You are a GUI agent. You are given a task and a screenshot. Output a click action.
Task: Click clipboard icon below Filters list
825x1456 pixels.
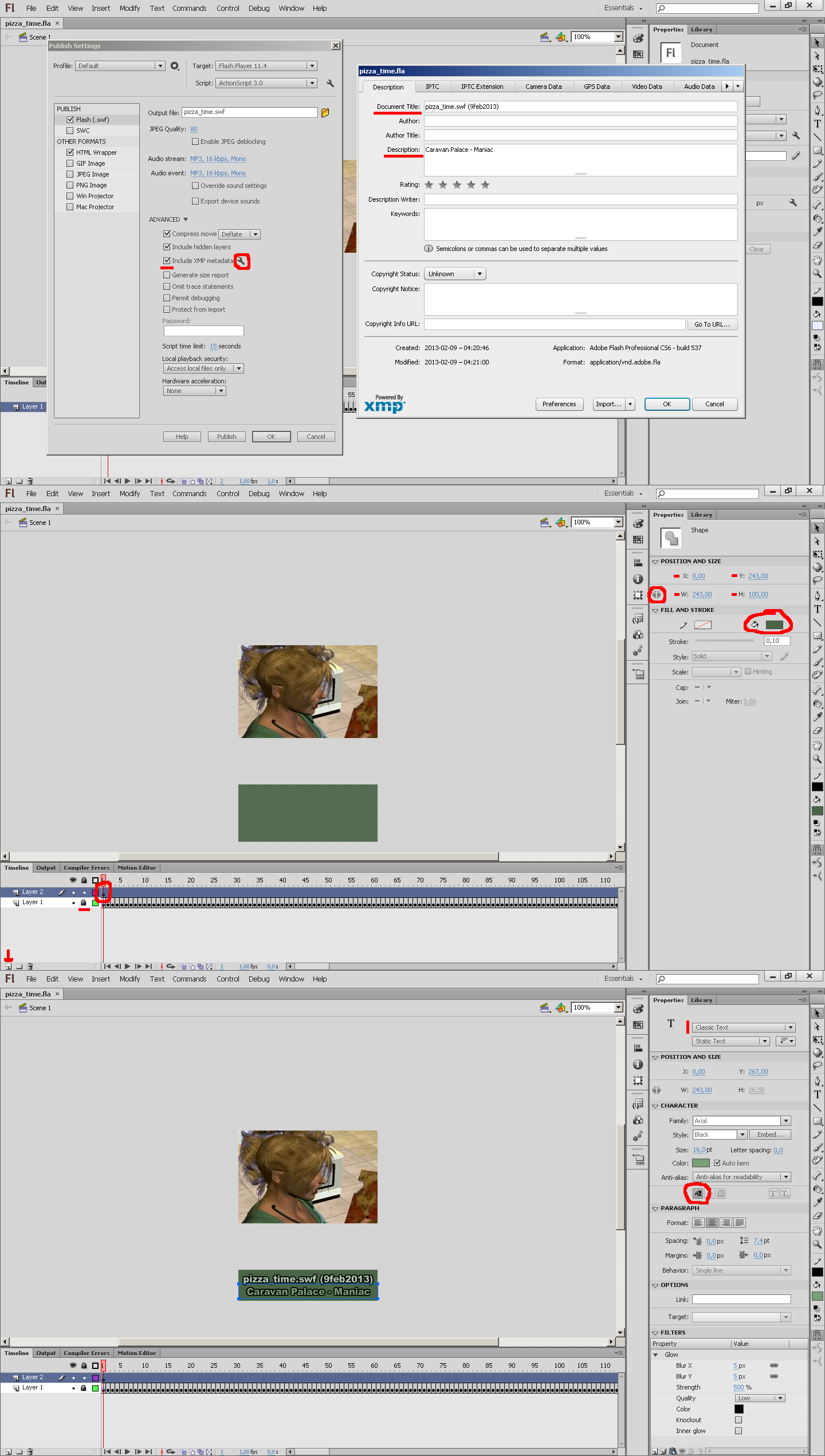(x=673, y=1451)
